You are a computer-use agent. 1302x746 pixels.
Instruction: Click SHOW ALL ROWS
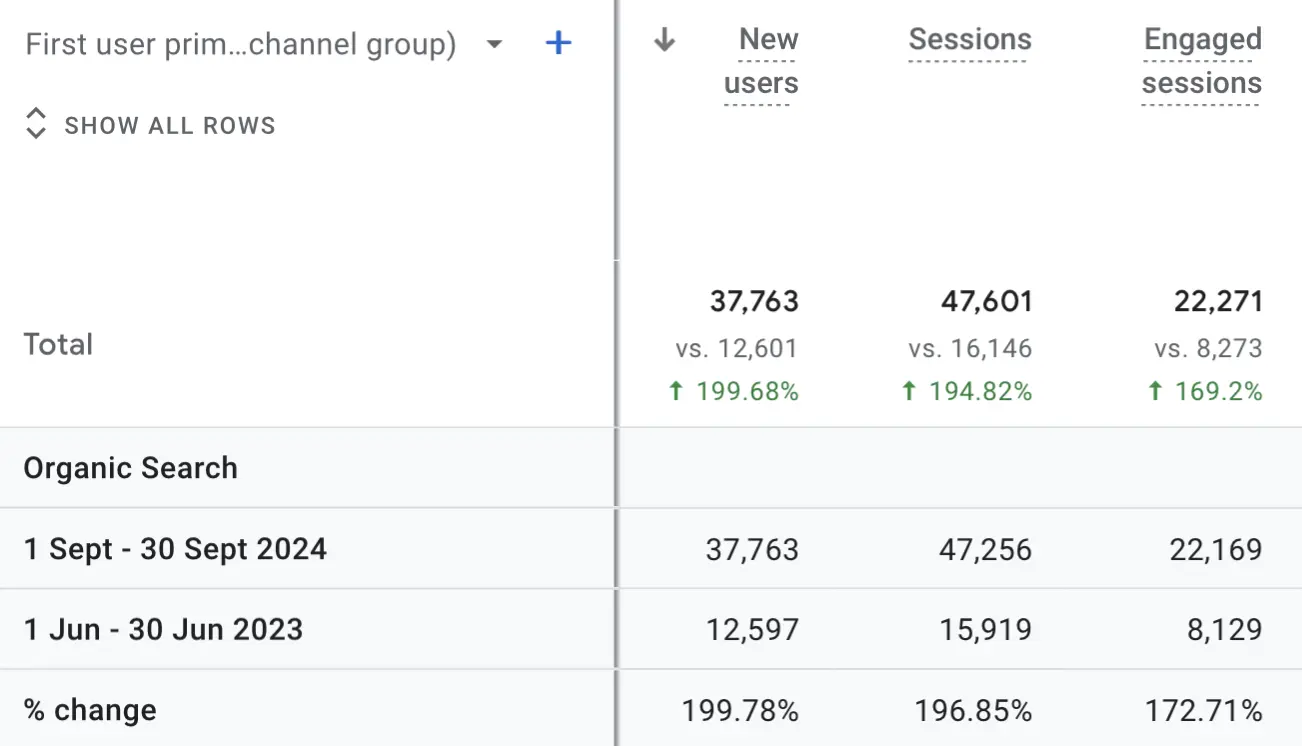(170, 126)
